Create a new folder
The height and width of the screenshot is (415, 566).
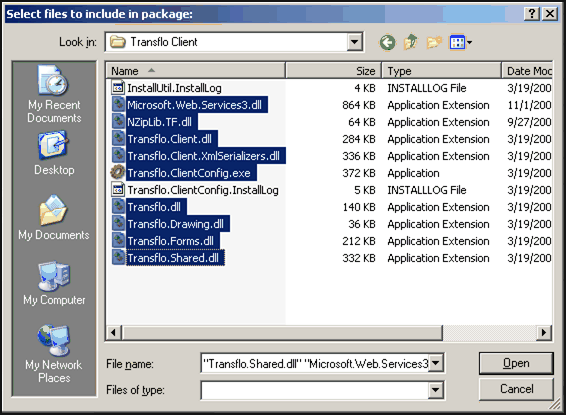click(434, 42)
